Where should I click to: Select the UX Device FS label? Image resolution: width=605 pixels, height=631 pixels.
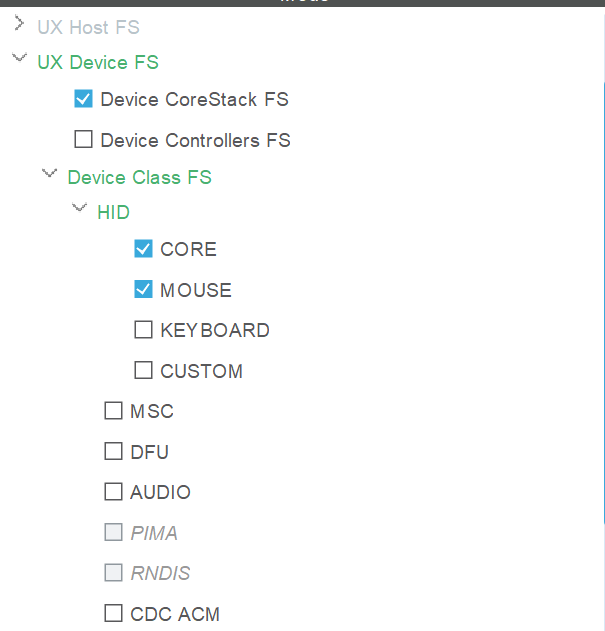(98, 62)
